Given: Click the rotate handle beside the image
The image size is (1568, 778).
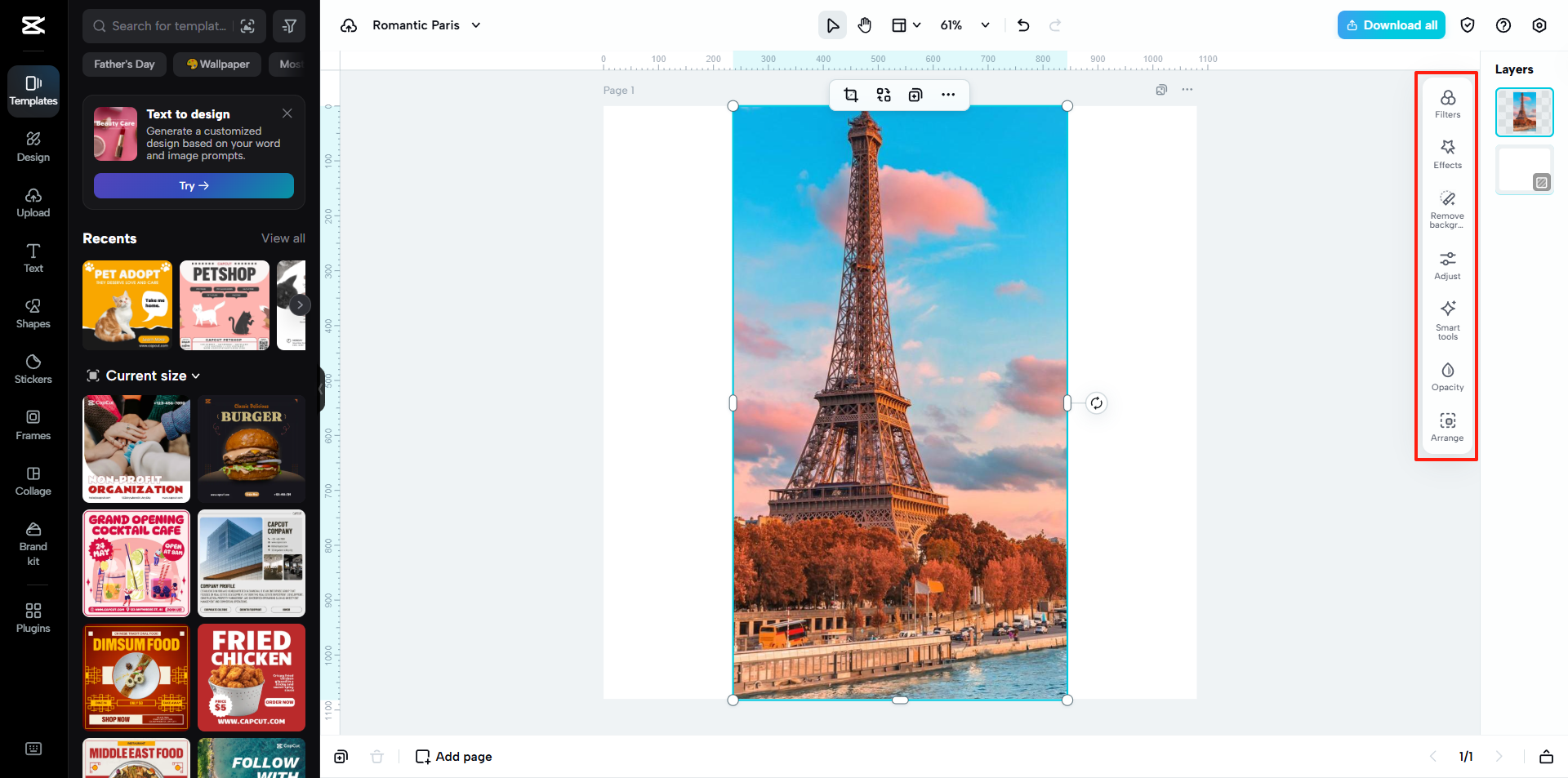Looking at the screenshot, I should [x=1097, y=402].
